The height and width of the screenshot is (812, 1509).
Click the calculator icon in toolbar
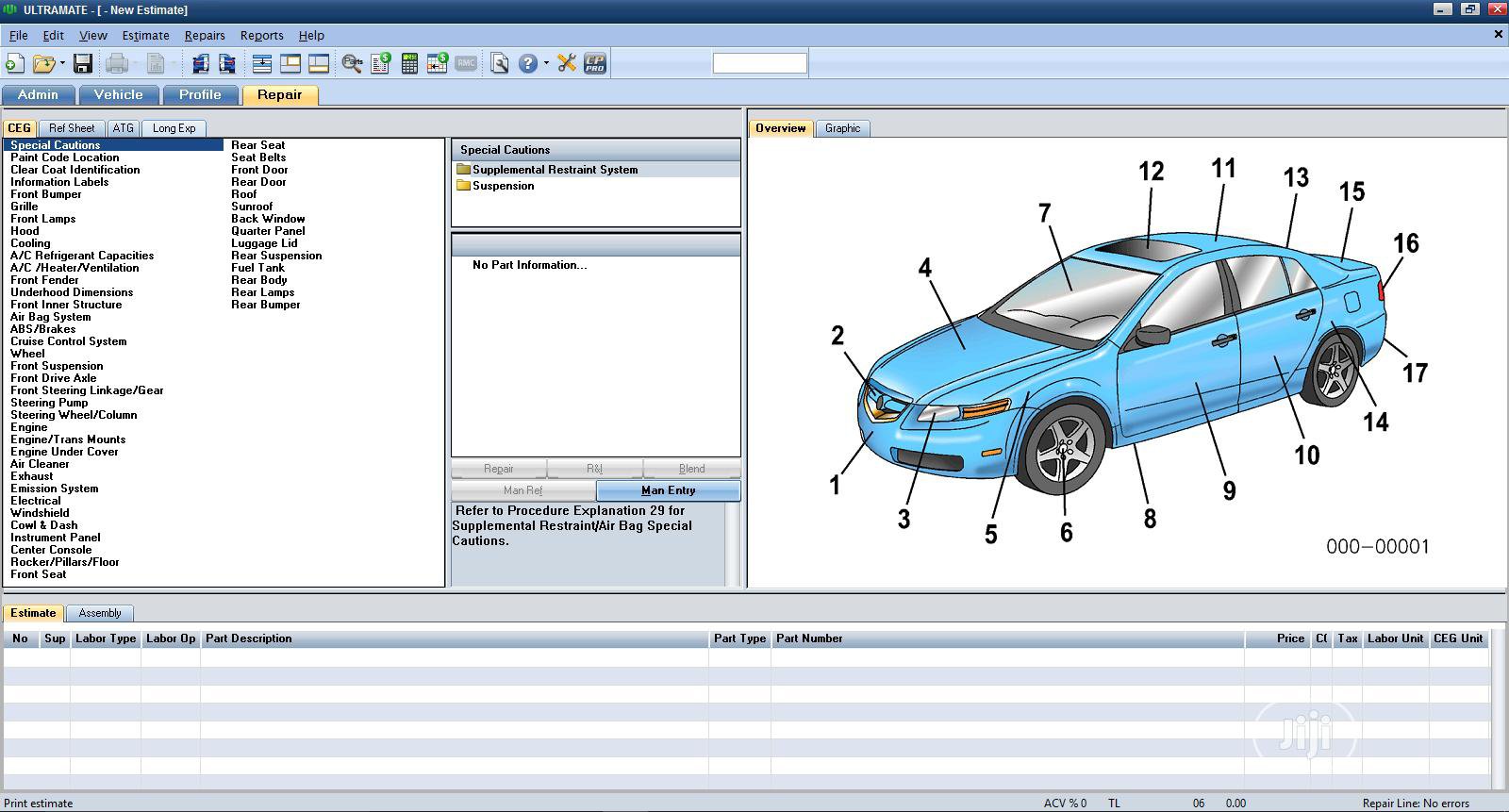(x=409, y=64)
